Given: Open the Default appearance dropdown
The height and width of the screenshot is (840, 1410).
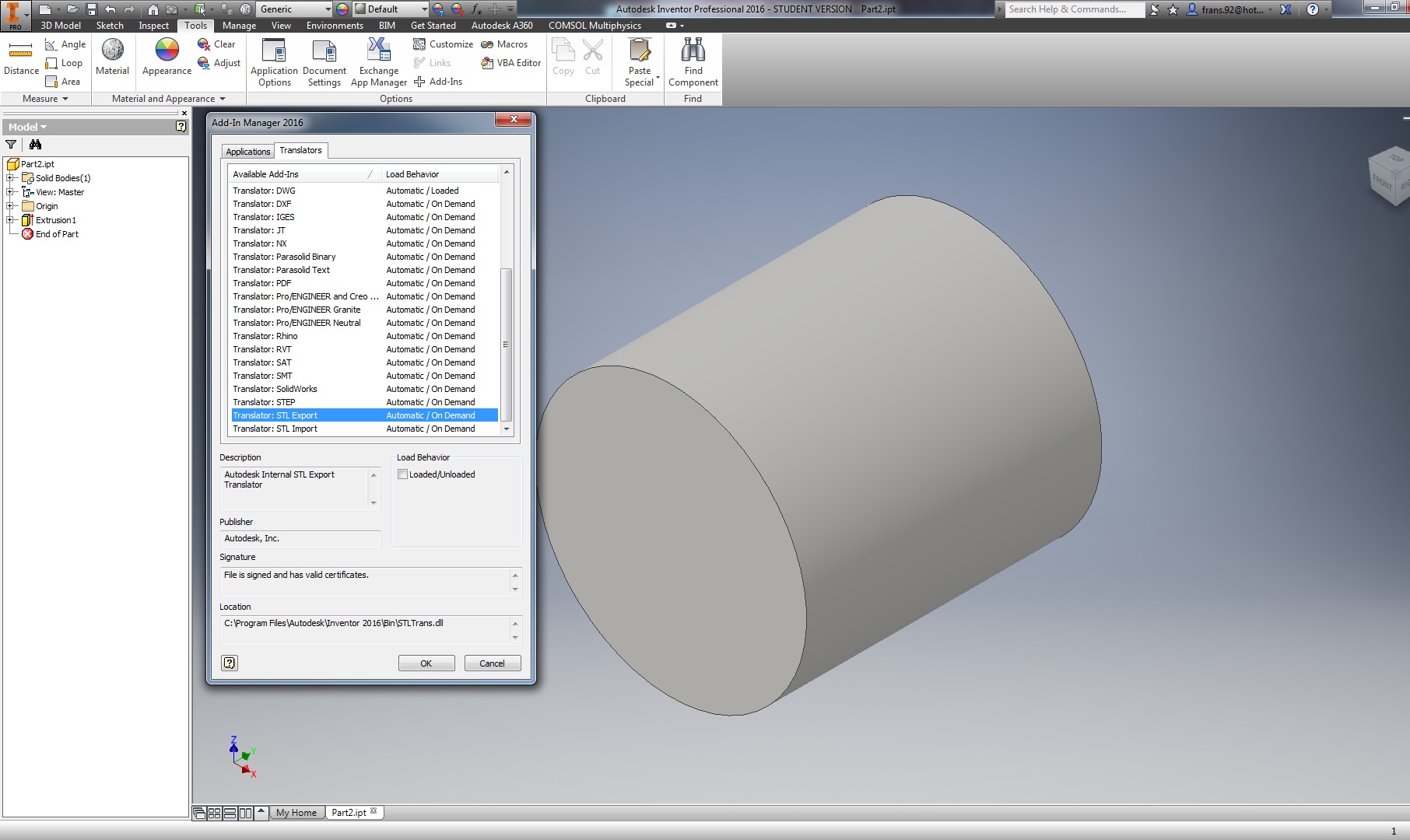Looking at the screenshot, I should tap(424, 9).
